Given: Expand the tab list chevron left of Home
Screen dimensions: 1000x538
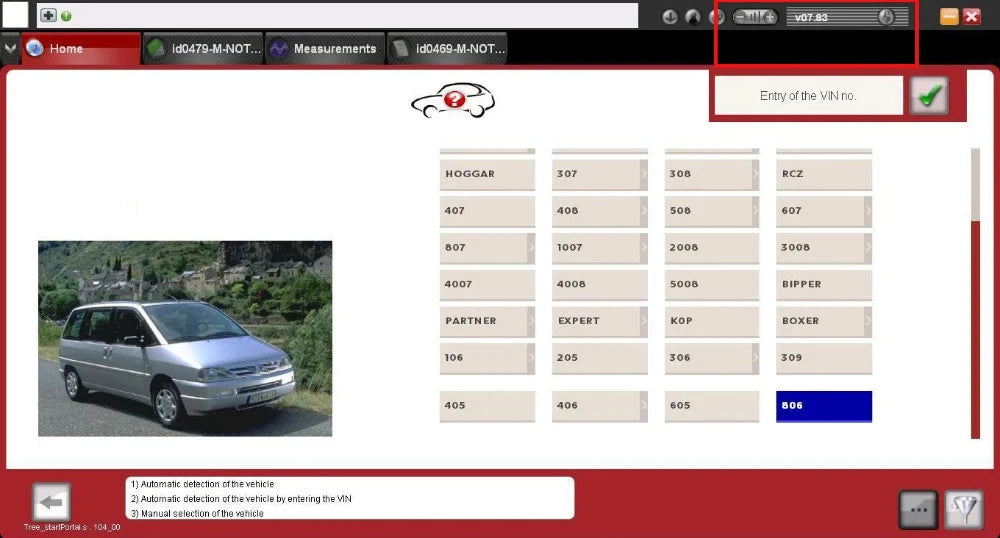Looking at the screenshot, I should tap(10, 48).
